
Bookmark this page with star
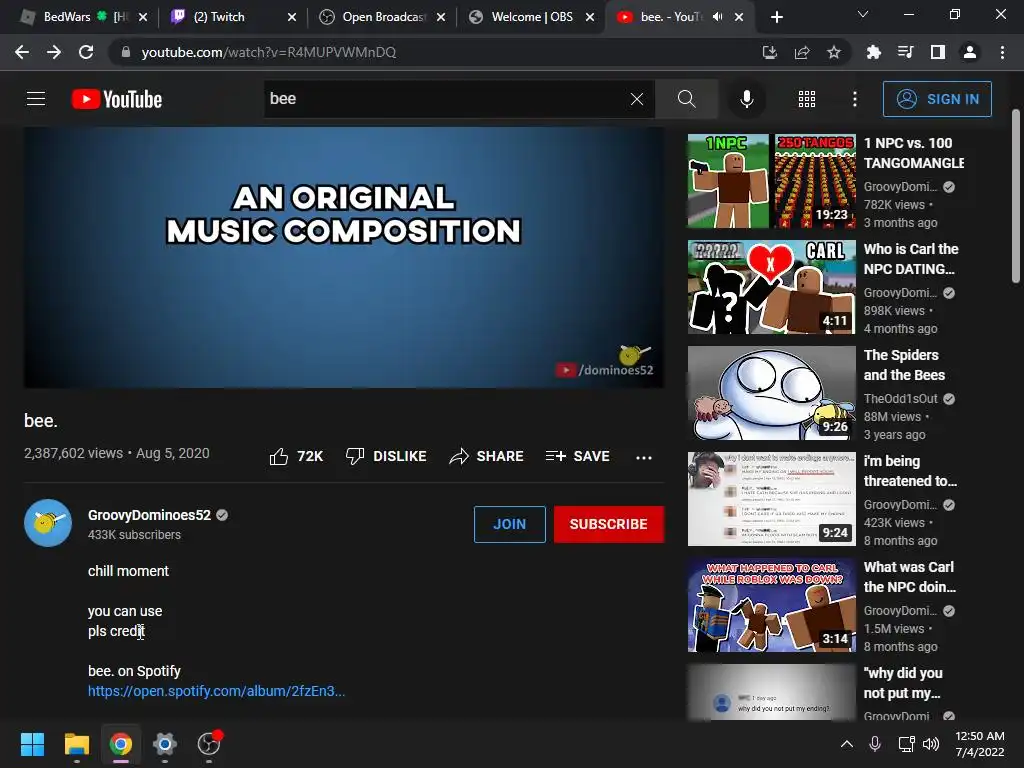[833, 52]
